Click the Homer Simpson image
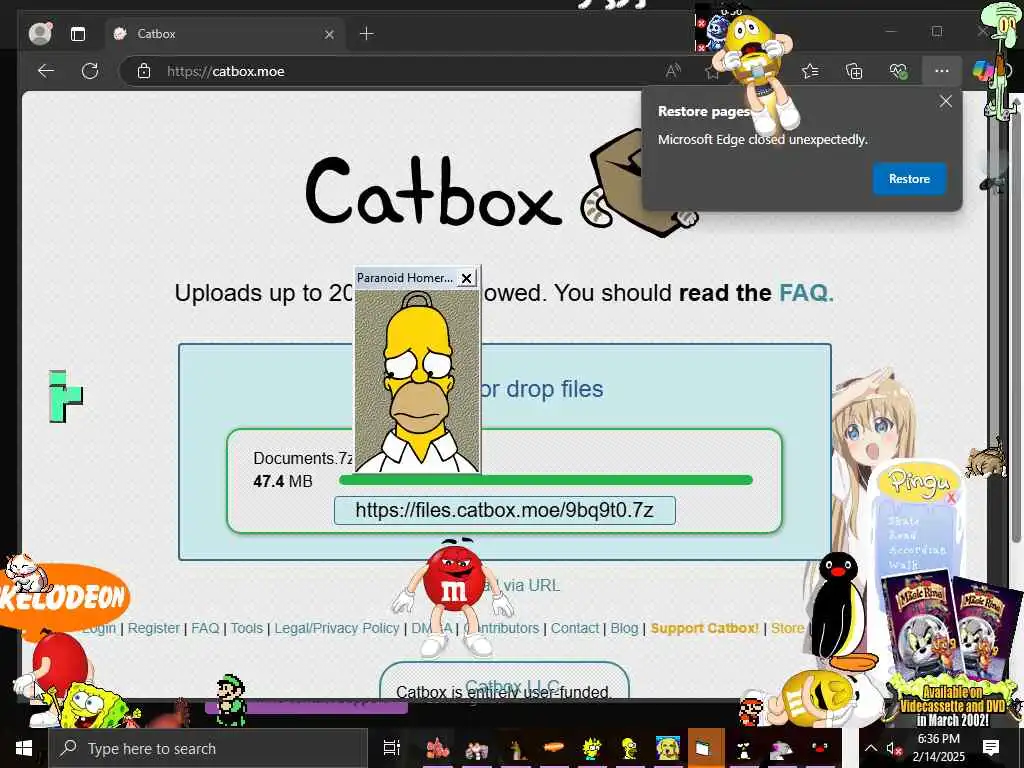1024x768 pixels. [417, 381]
